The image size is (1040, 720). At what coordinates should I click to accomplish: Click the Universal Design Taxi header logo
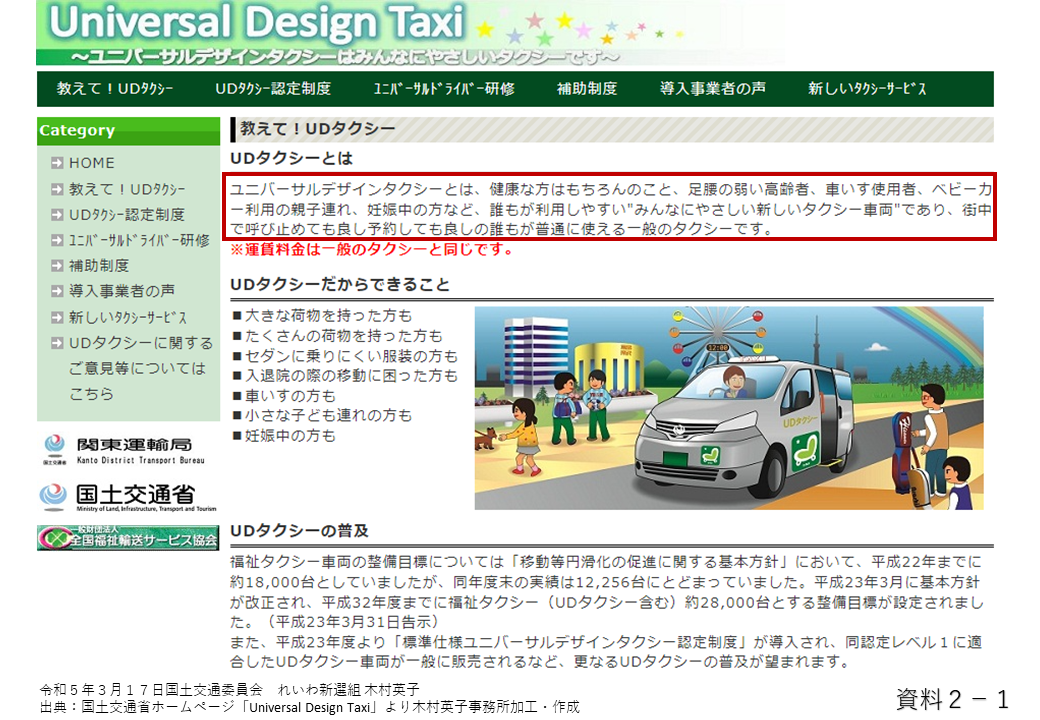tap(256, 24)
